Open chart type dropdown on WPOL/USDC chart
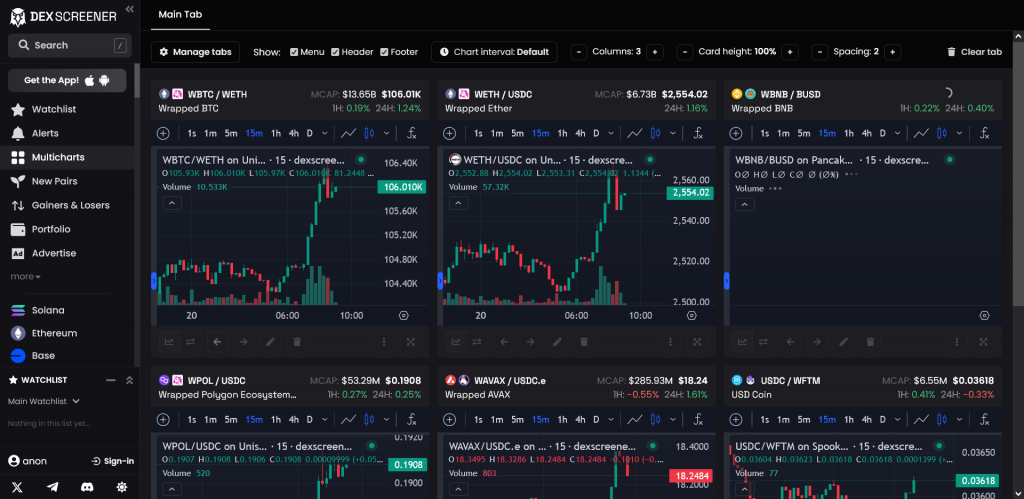 pos(387,419)
